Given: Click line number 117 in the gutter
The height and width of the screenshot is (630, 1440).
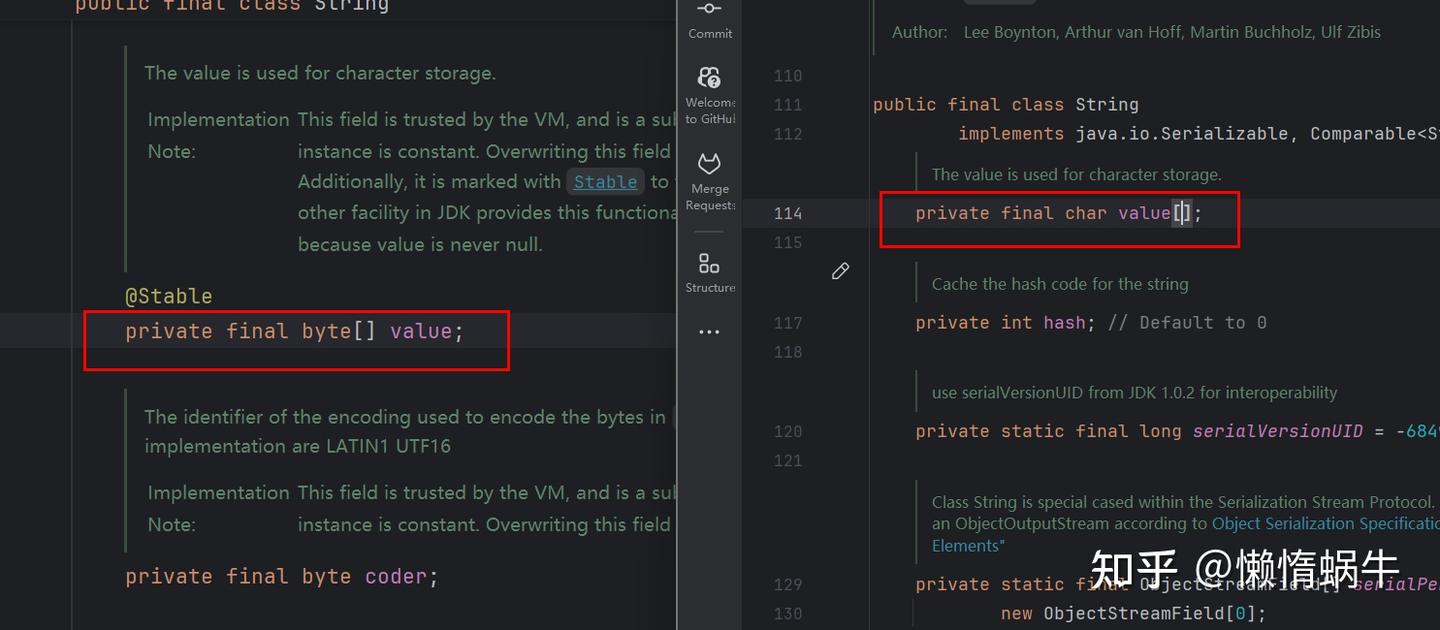Looking at the screenshot, I should (788, 323).
